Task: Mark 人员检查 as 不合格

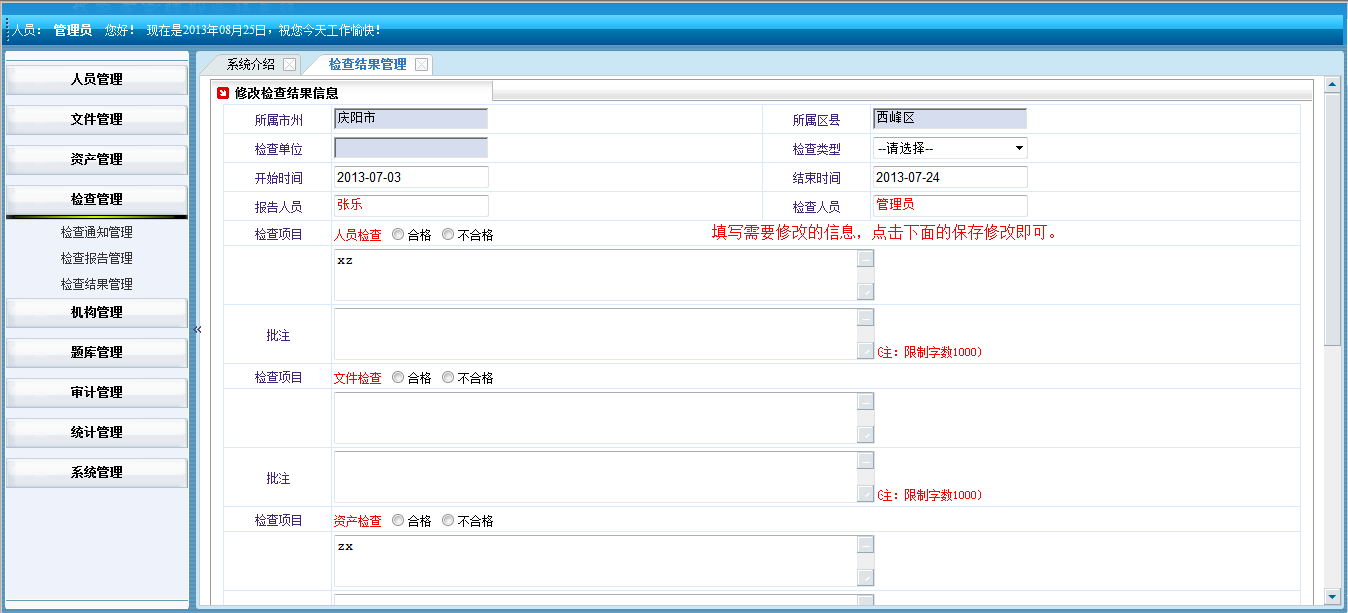Action: 448,235
